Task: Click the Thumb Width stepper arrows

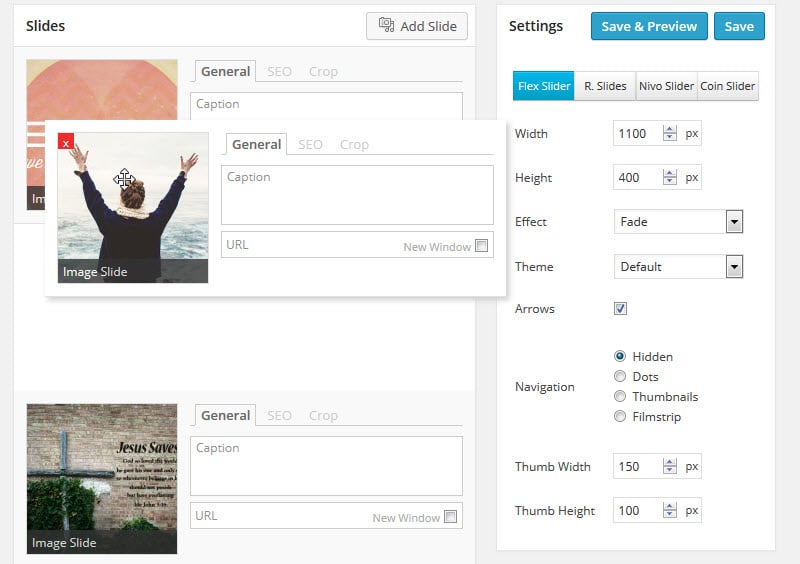Action: (x=669, y=467)
